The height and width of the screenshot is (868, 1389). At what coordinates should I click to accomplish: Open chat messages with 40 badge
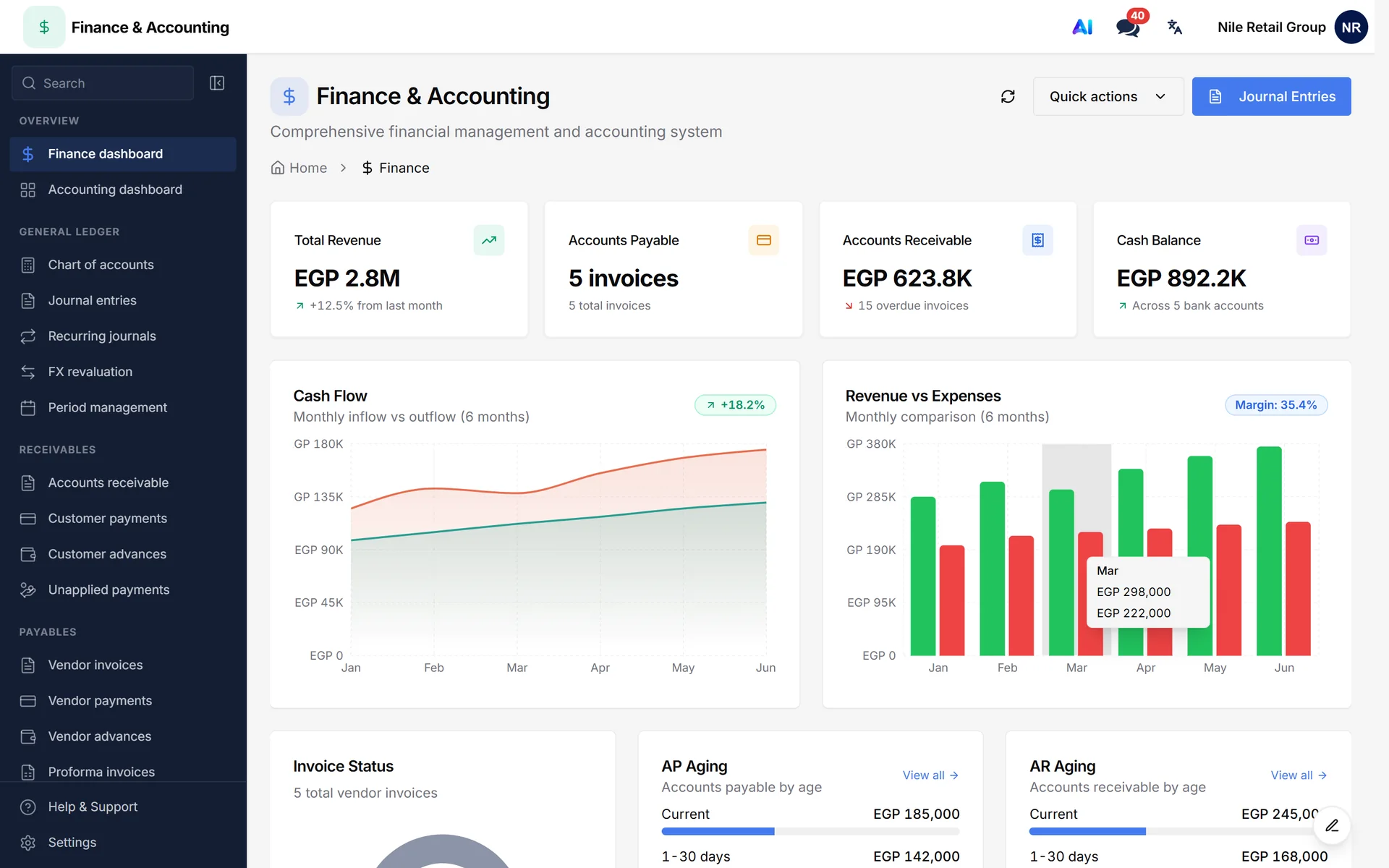[x=1129, y=27]
